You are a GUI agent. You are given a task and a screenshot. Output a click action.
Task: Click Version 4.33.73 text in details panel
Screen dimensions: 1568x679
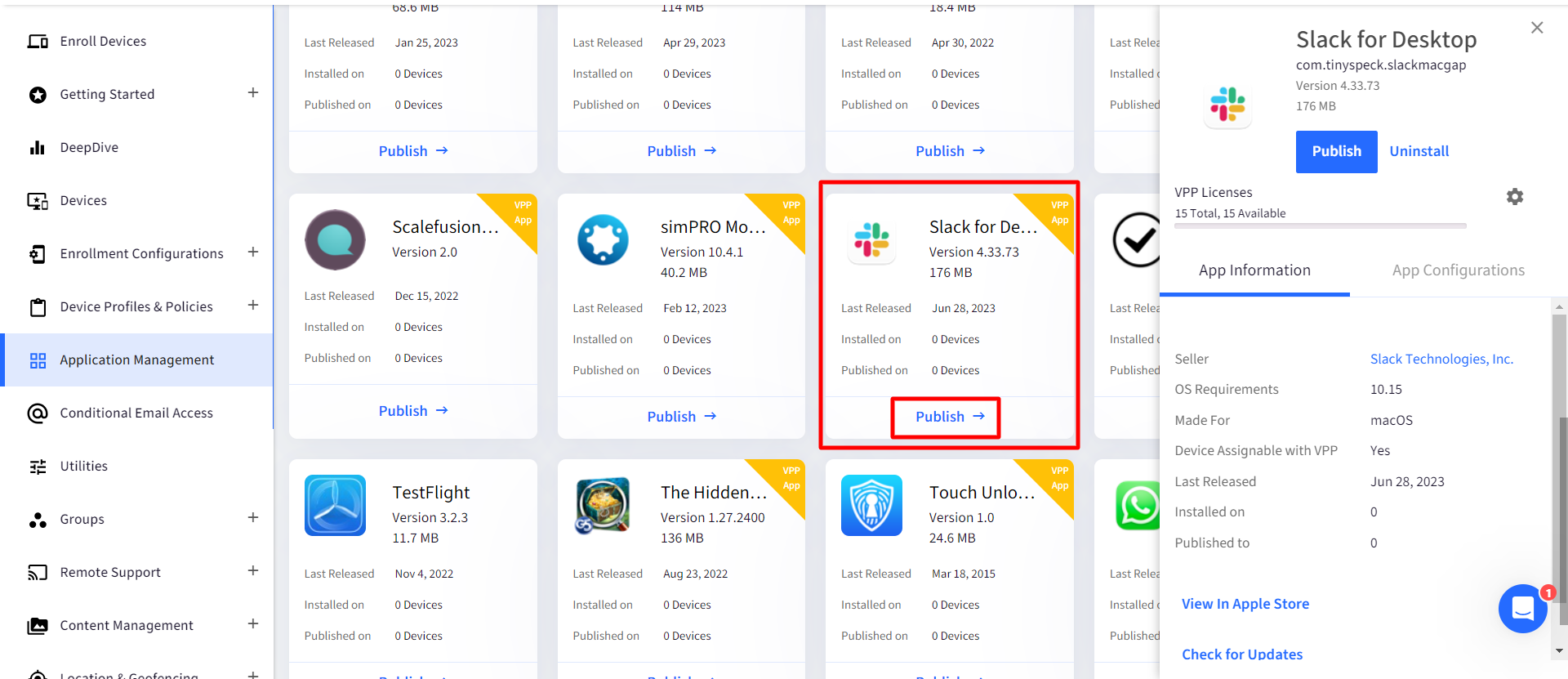point(1337,86)
